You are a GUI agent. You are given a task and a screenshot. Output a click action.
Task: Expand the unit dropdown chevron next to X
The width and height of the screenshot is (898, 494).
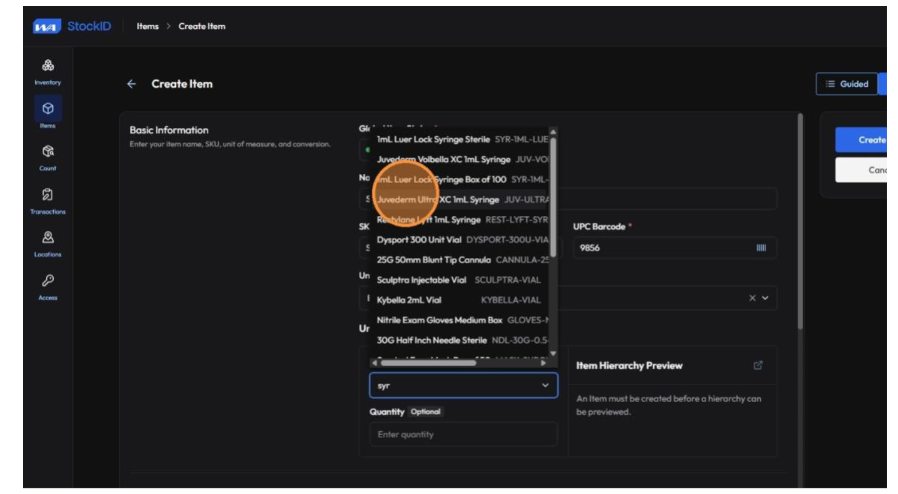[765, 298]
